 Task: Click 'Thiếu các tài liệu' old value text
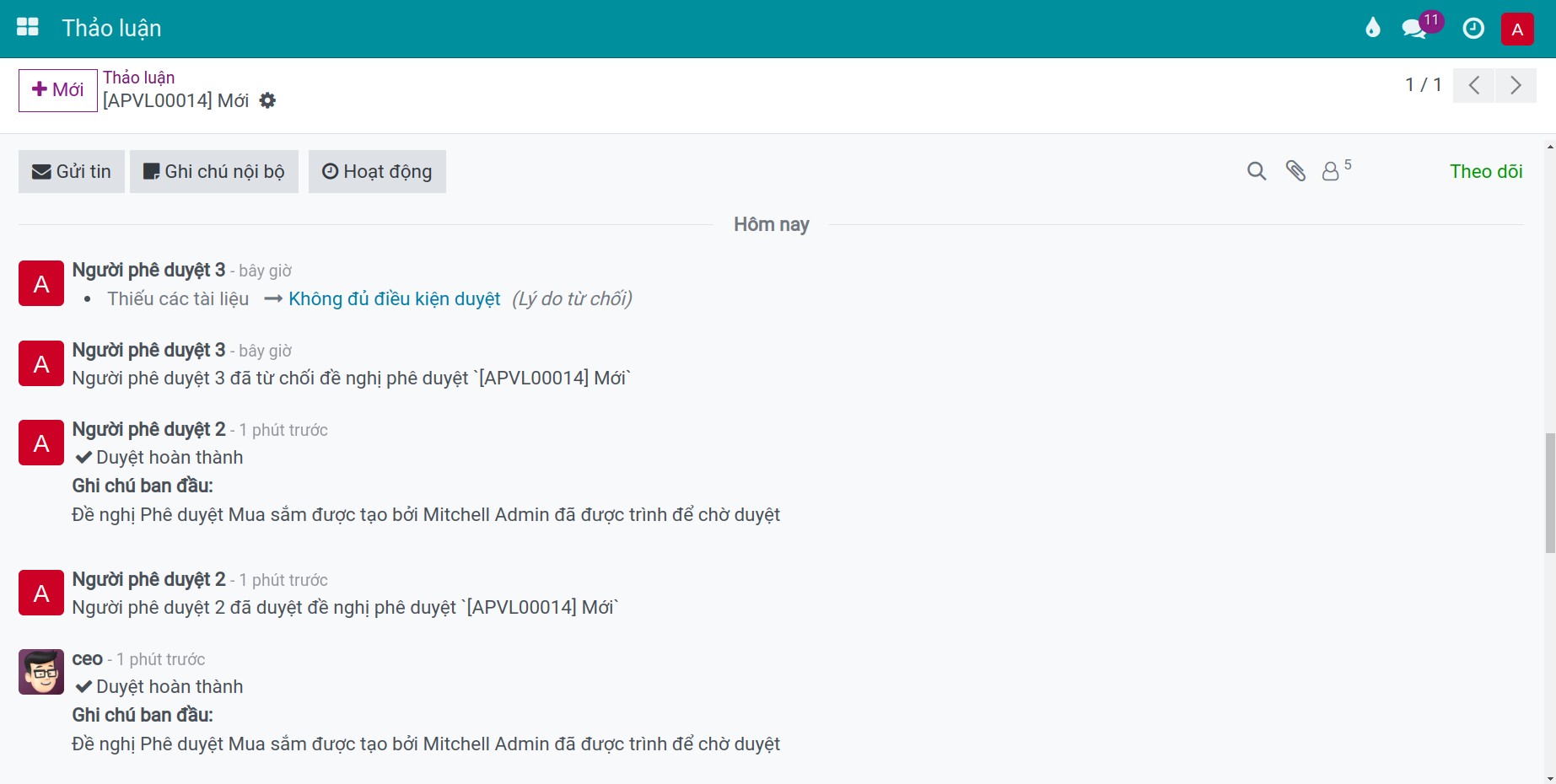point(178,299)
